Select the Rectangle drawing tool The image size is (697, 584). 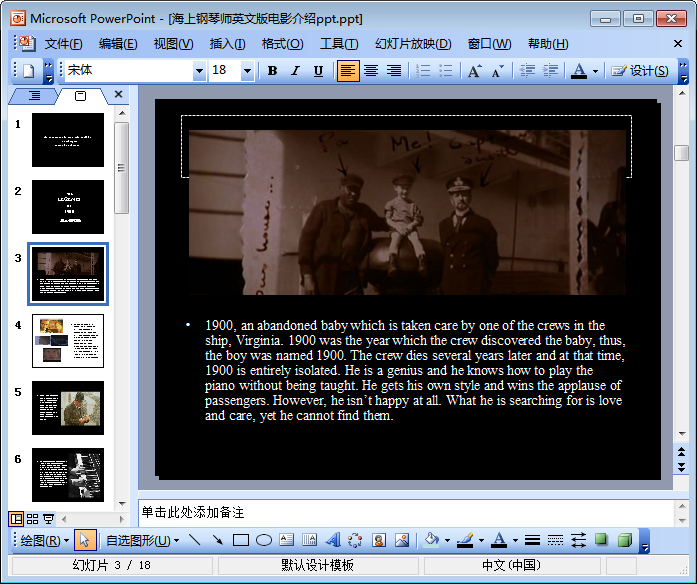click(x=240, y=541)
